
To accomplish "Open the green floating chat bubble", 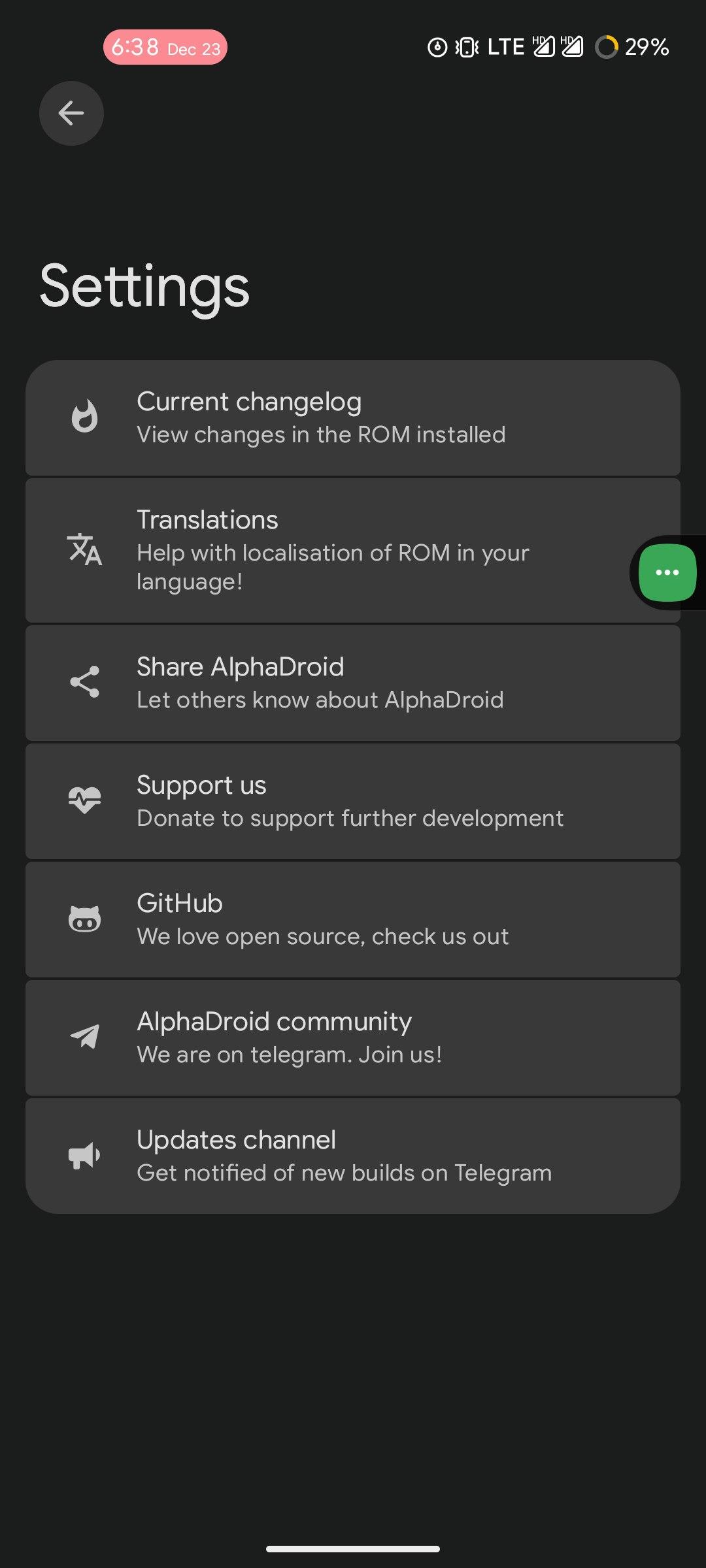I will pos(667,572).
